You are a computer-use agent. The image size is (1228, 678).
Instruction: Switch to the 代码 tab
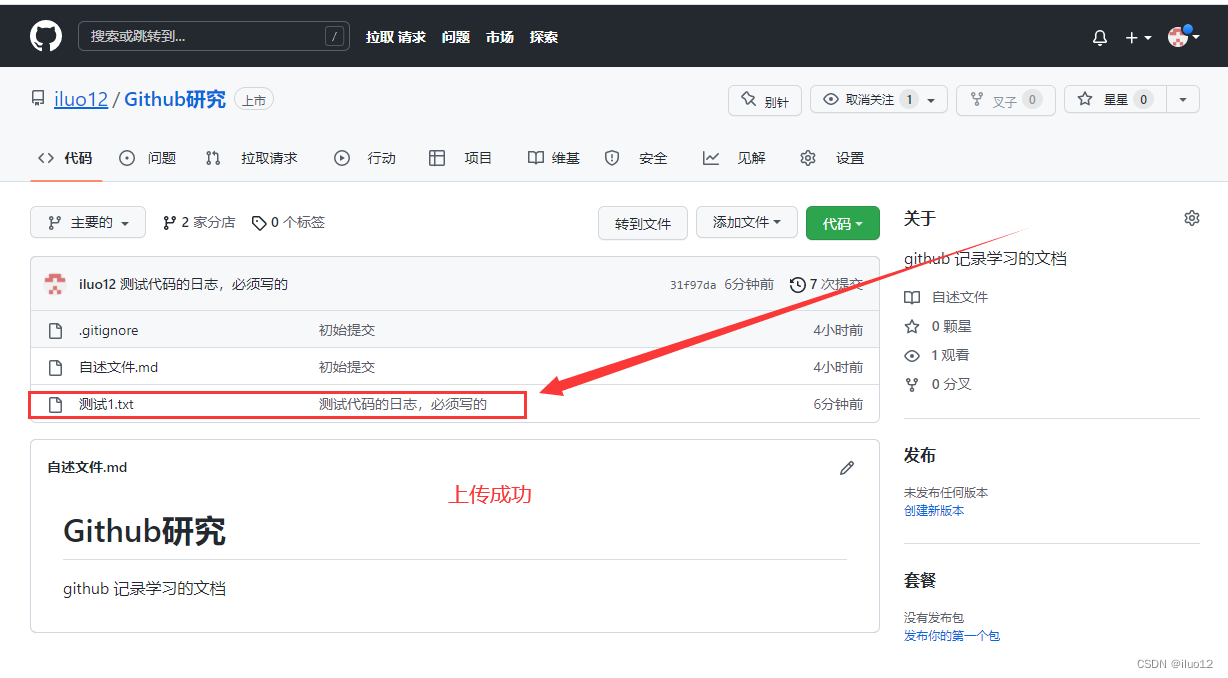click(x=66, y=158)
